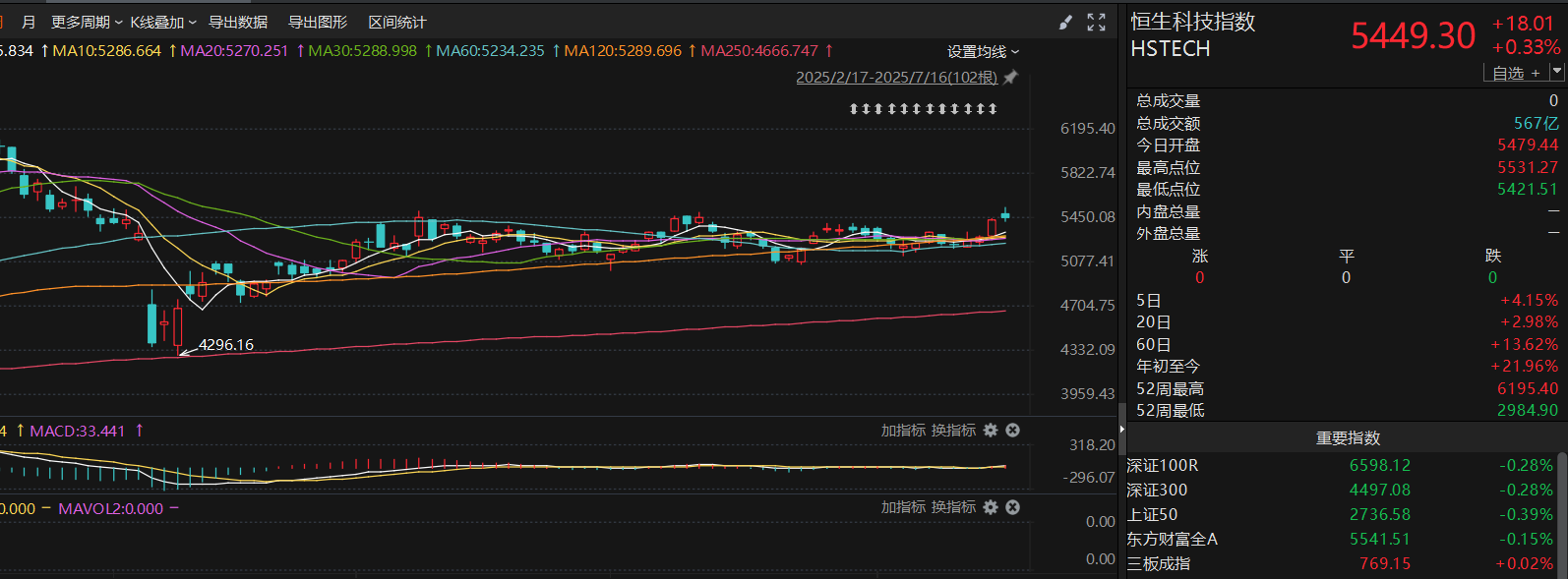Click the 重要指数 section header
Screen dimensions: 1568x579
[x=1348, y=437]
